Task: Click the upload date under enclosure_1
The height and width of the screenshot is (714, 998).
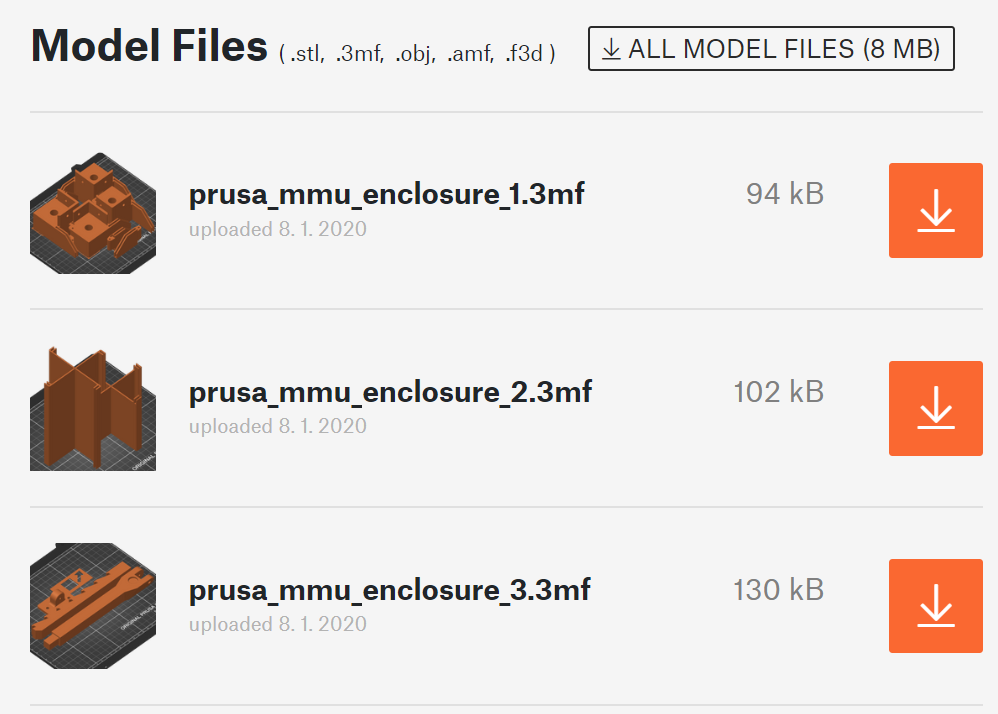Action: pos(278,229)
